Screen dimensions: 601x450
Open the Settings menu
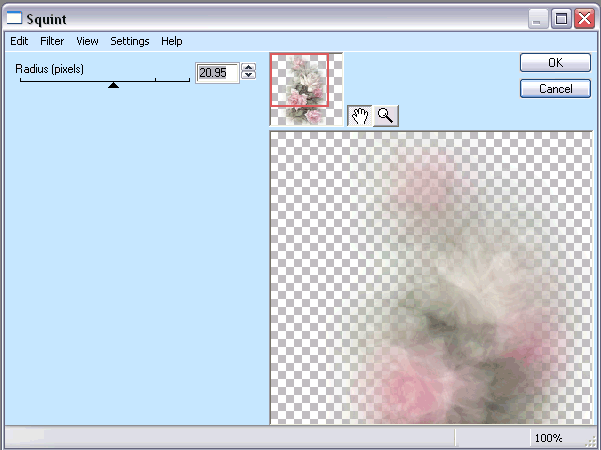[130, 41]
